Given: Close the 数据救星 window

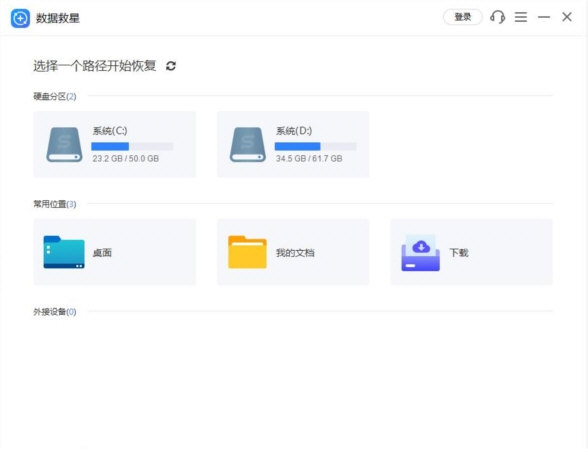Looking at the screenshot, I should coord(567,17).
